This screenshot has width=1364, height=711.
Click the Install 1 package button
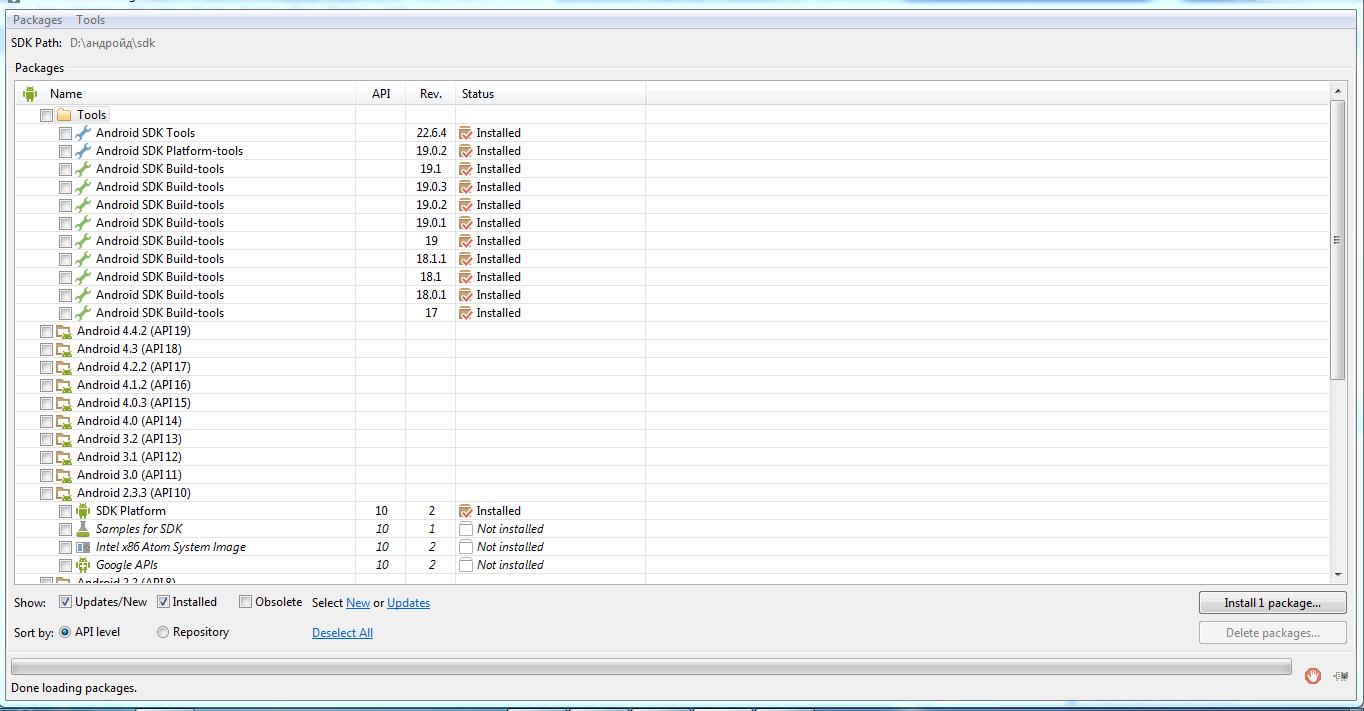point(1272,603)
